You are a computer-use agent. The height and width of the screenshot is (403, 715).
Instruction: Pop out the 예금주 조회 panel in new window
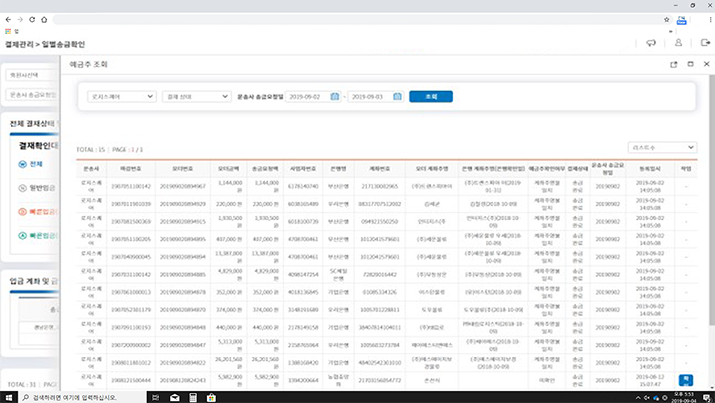tap(674, 65)
